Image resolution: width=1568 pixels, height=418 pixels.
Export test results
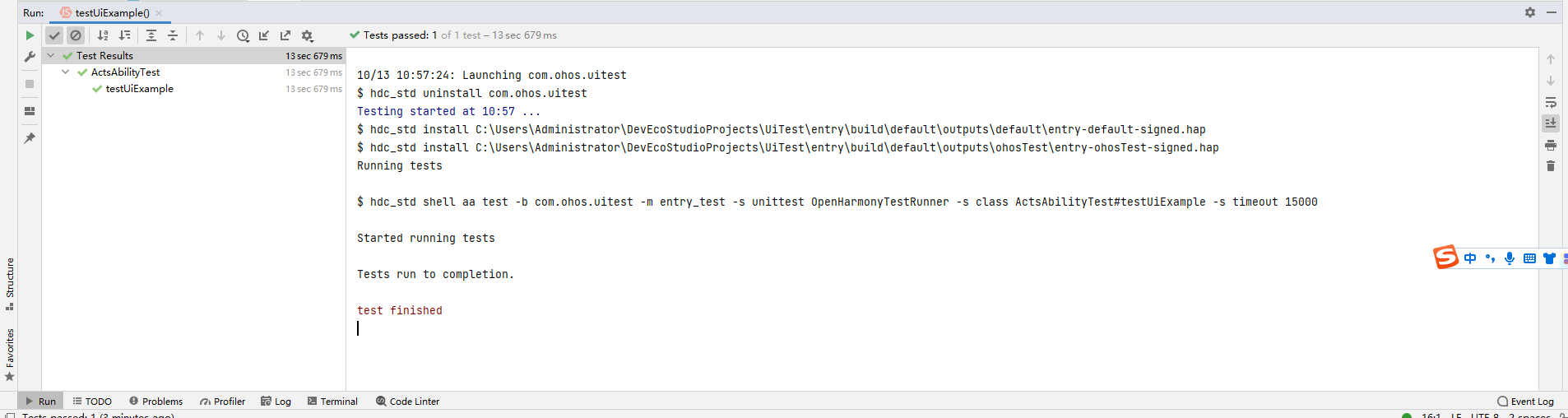[285, 35]
